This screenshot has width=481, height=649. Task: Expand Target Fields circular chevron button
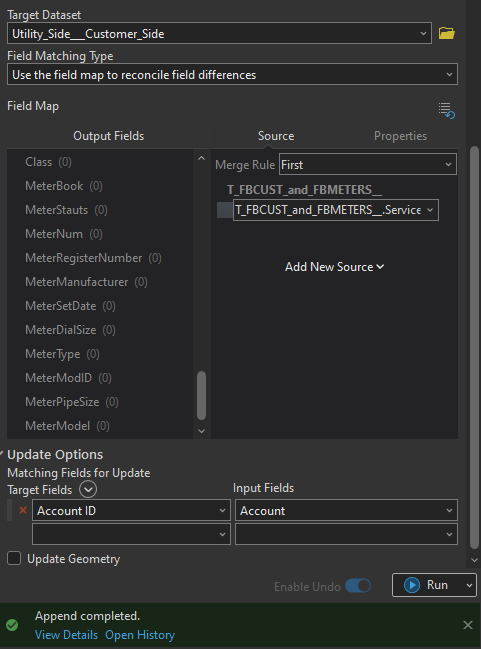[88, 489]
